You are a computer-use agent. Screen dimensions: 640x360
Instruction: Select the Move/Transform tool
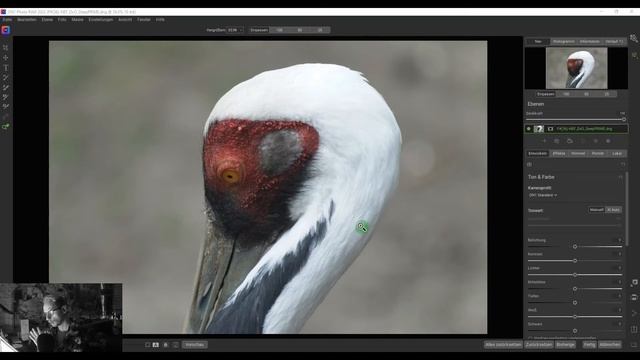tap(5, 58)
